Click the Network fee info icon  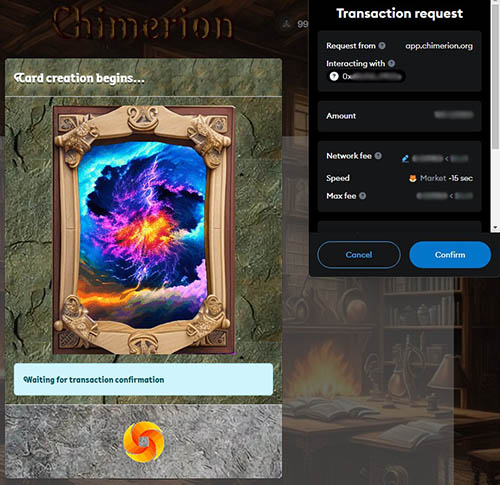tap(378, 155)
